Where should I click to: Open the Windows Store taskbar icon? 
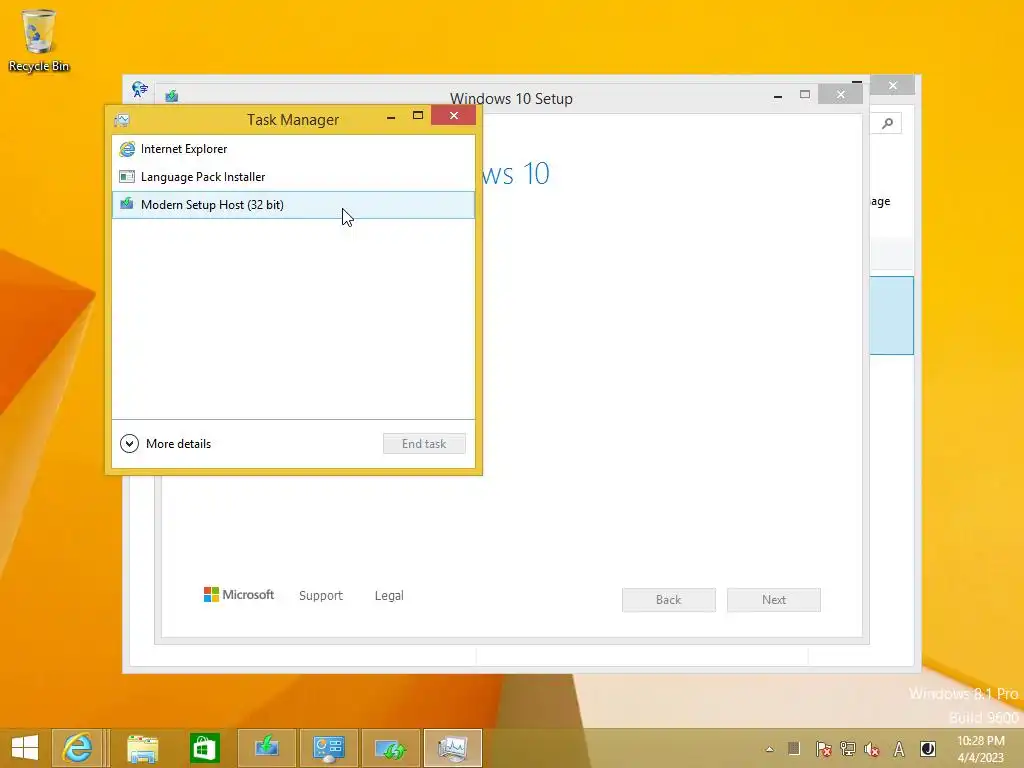click(x=204, y=748)
